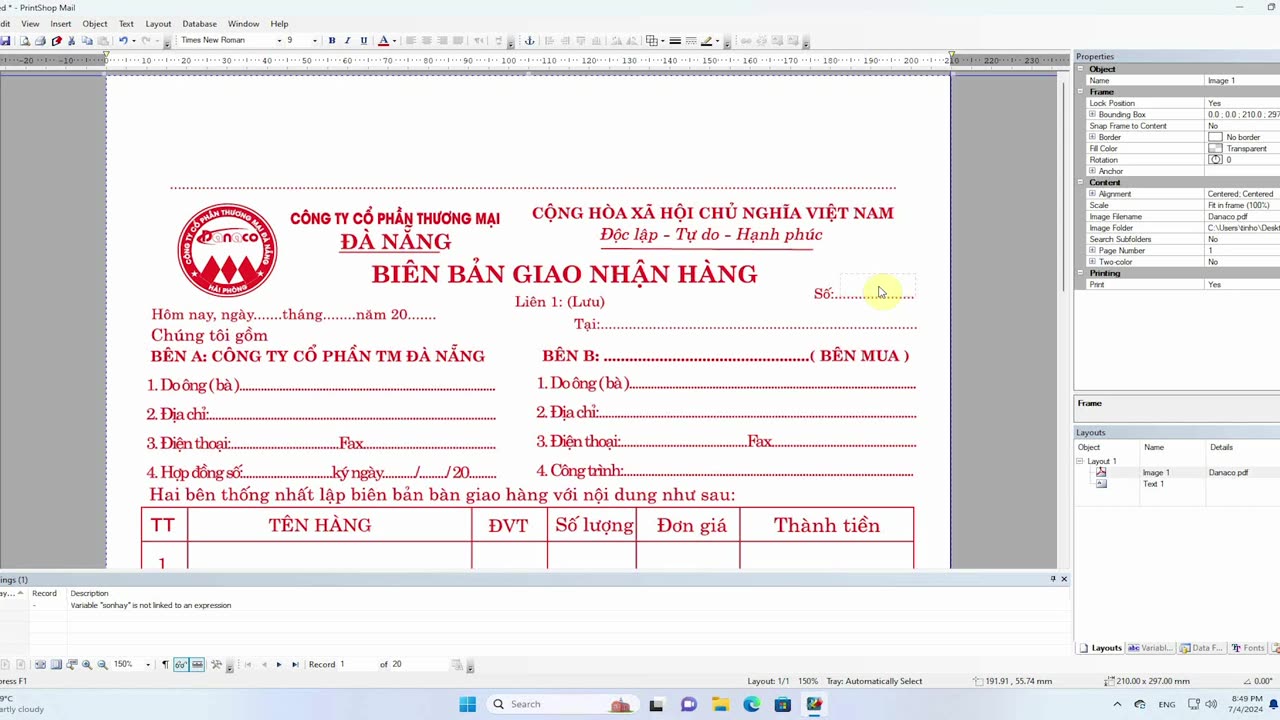This screenshot has height=720, width=1280.
Task: Toggle Bold formatting
Action: pyautogui.click(x=332, y=41)
